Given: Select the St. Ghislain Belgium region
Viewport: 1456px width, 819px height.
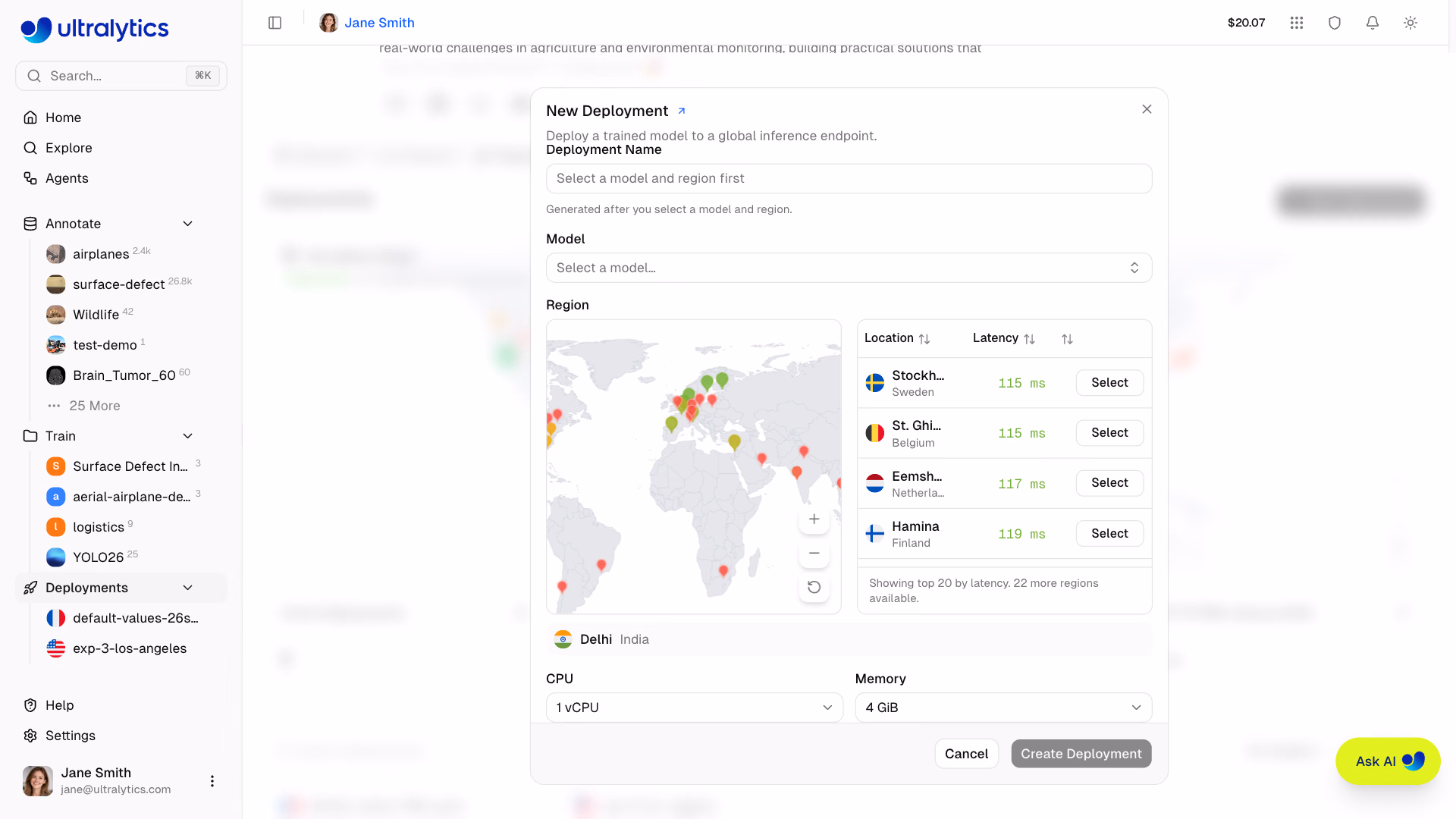Looking at the screenshot, I should point(1109,433).
